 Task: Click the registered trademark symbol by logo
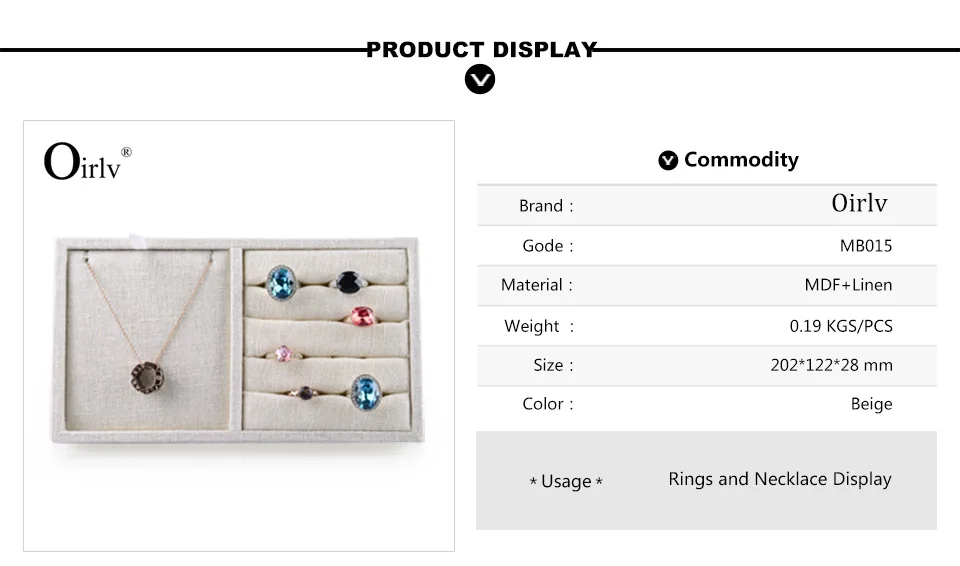pos(126,152)
